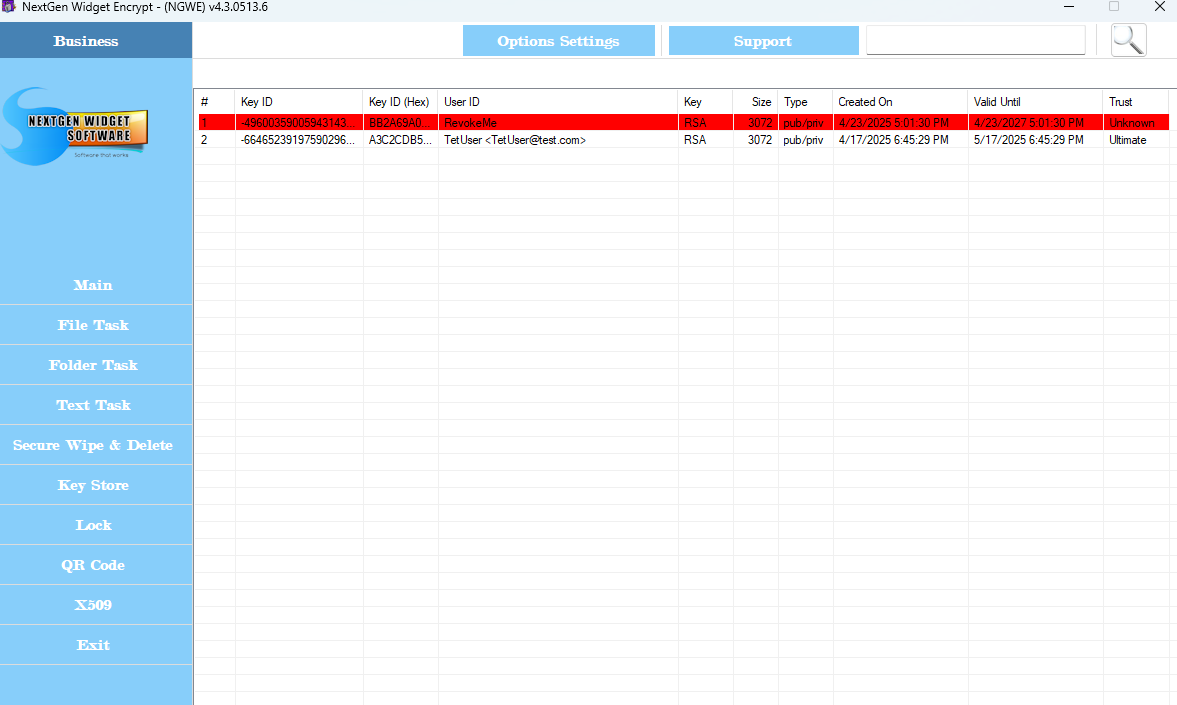Sort by Key ID column header

299,102
